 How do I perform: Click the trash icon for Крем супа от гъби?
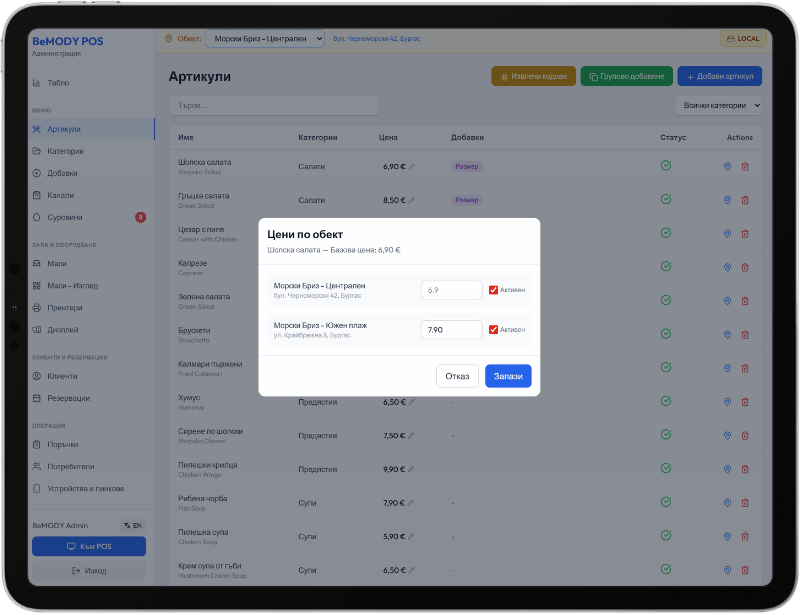click(x=745, y=570)
